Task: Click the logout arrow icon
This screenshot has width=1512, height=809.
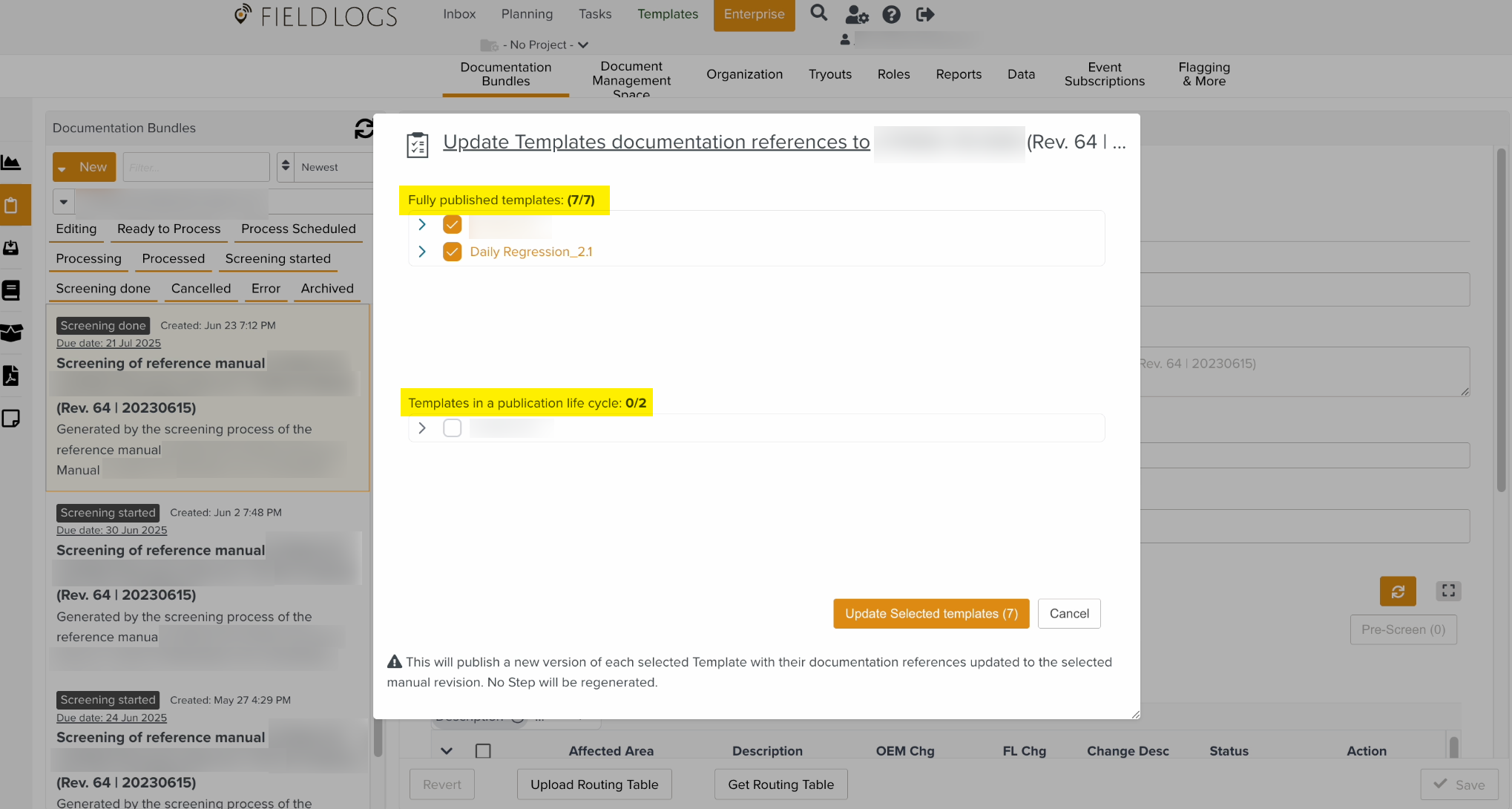Action: coord(924,14)
